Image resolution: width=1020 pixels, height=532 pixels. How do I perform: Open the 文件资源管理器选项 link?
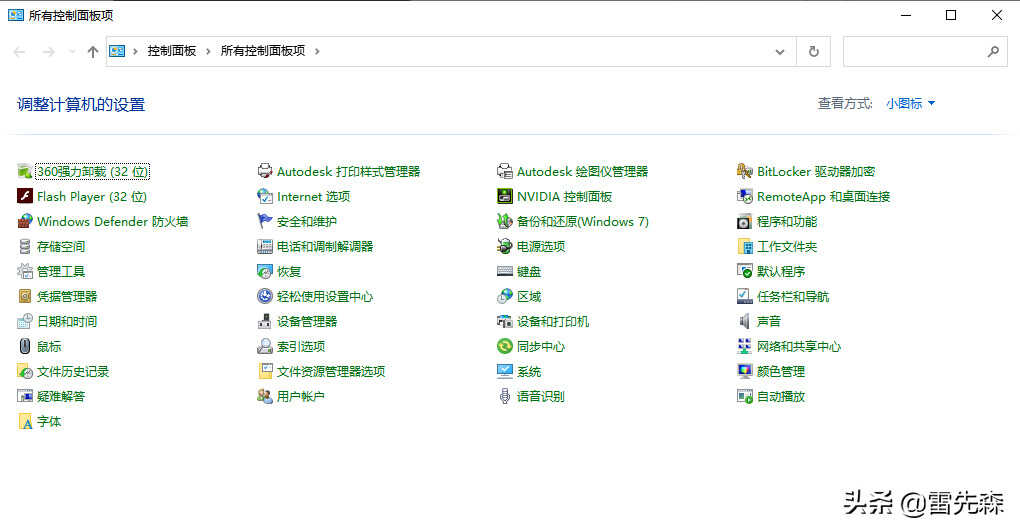click(x=331, y=371)
